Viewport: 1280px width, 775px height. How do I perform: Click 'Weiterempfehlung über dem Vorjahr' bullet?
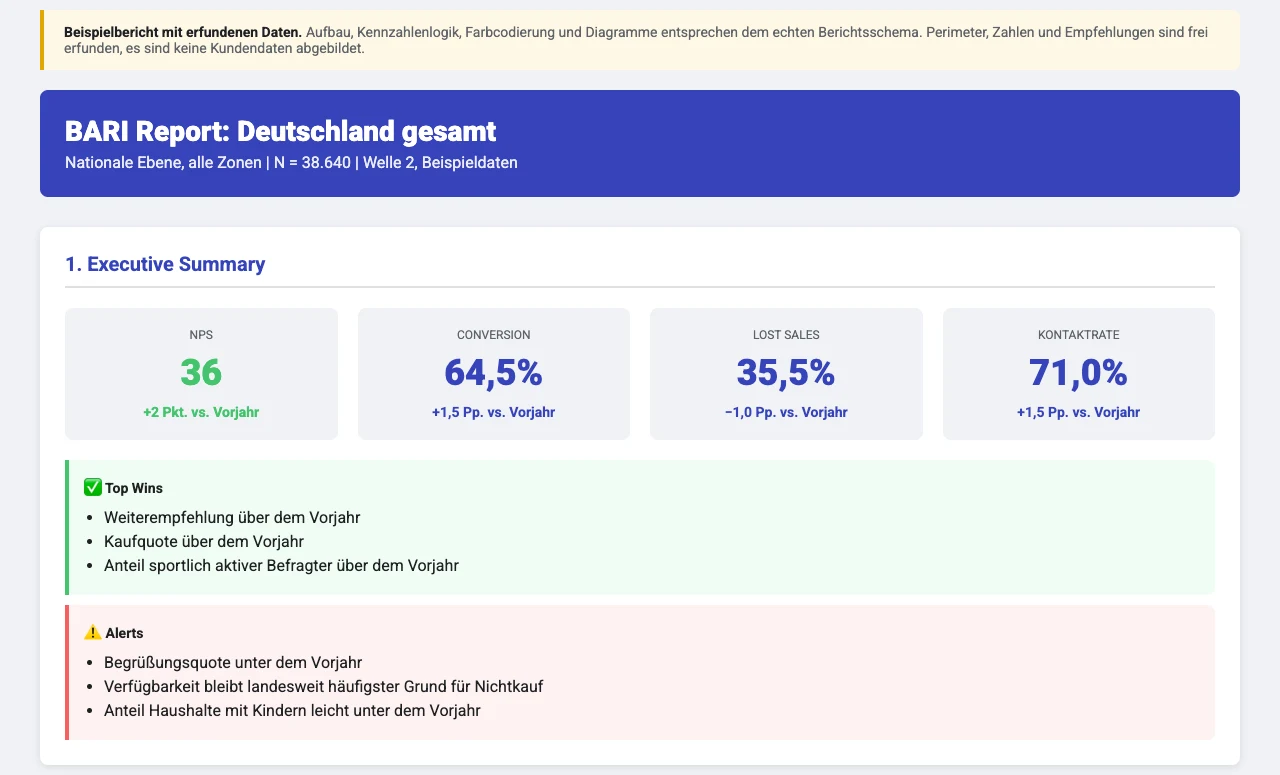click(232, 517)
